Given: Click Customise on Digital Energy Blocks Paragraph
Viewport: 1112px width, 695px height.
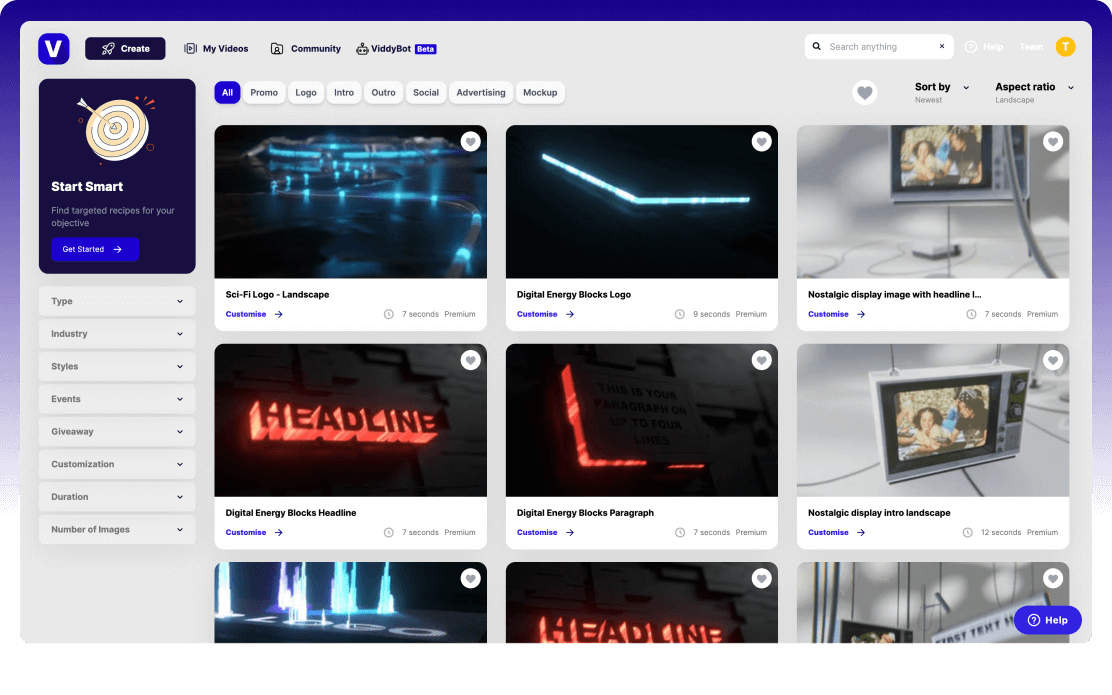Looking at the screenshot, I should click(x=537, y=533).
